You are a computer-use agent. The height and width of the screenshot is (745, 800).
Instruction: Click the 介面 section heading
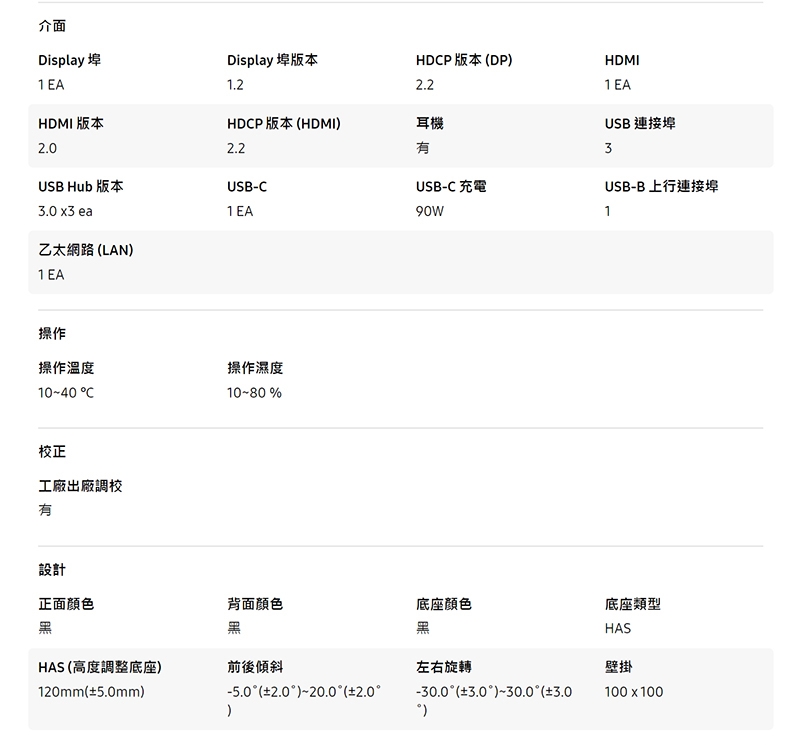tap(52, 25)
